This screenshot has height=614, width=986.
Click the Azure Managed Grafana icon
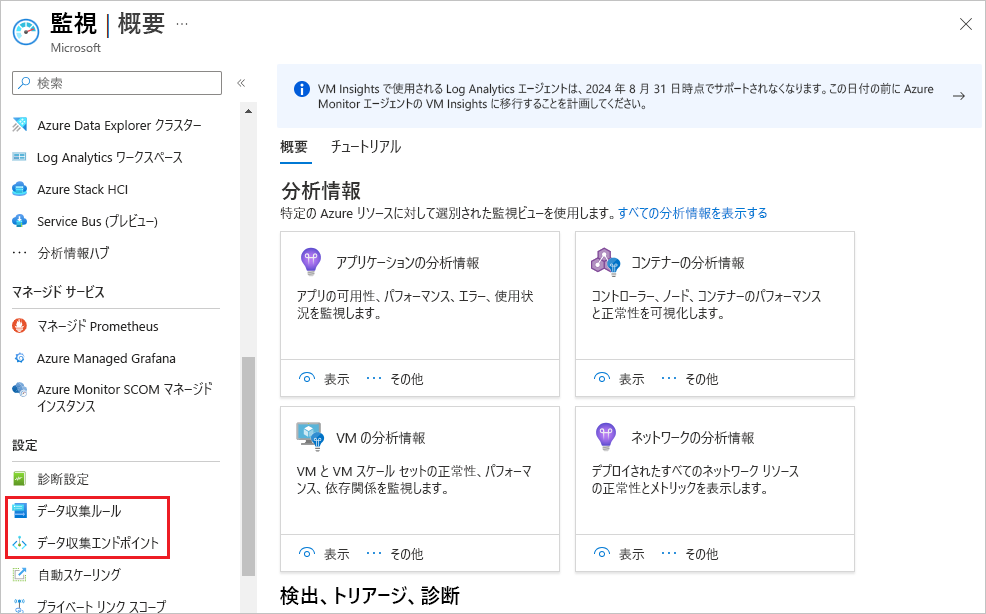19,358
